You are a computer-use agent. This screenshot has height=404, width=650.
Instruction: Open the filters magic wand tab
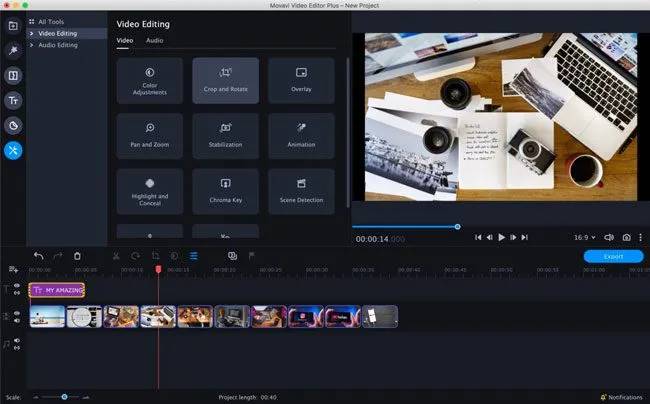pos(13,51)
